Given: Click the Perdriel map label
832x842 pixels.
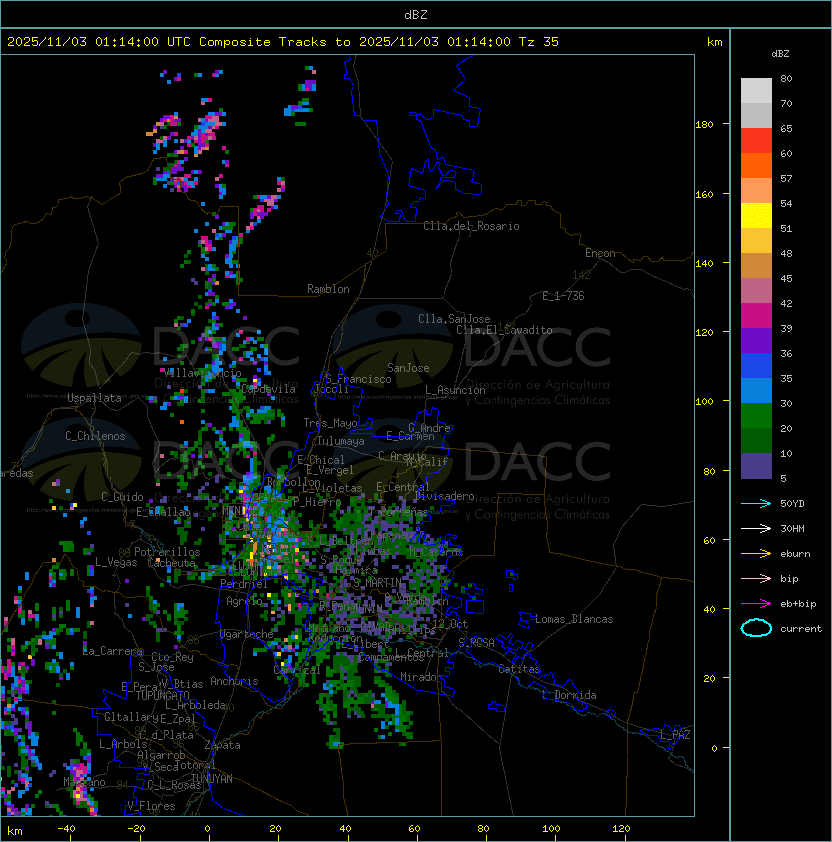Looking at the screenshot, I should pos(244,584).
